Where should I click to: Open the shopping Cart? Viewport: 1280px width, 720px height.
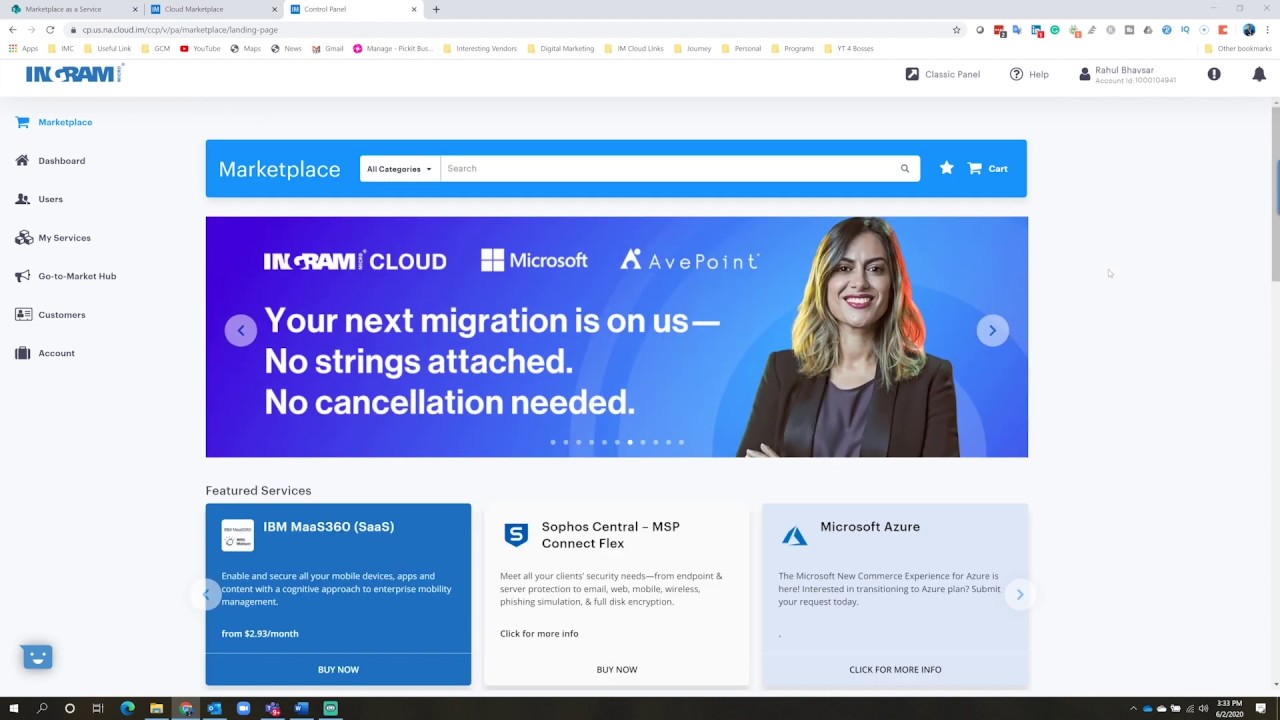[x=988, y=169]
